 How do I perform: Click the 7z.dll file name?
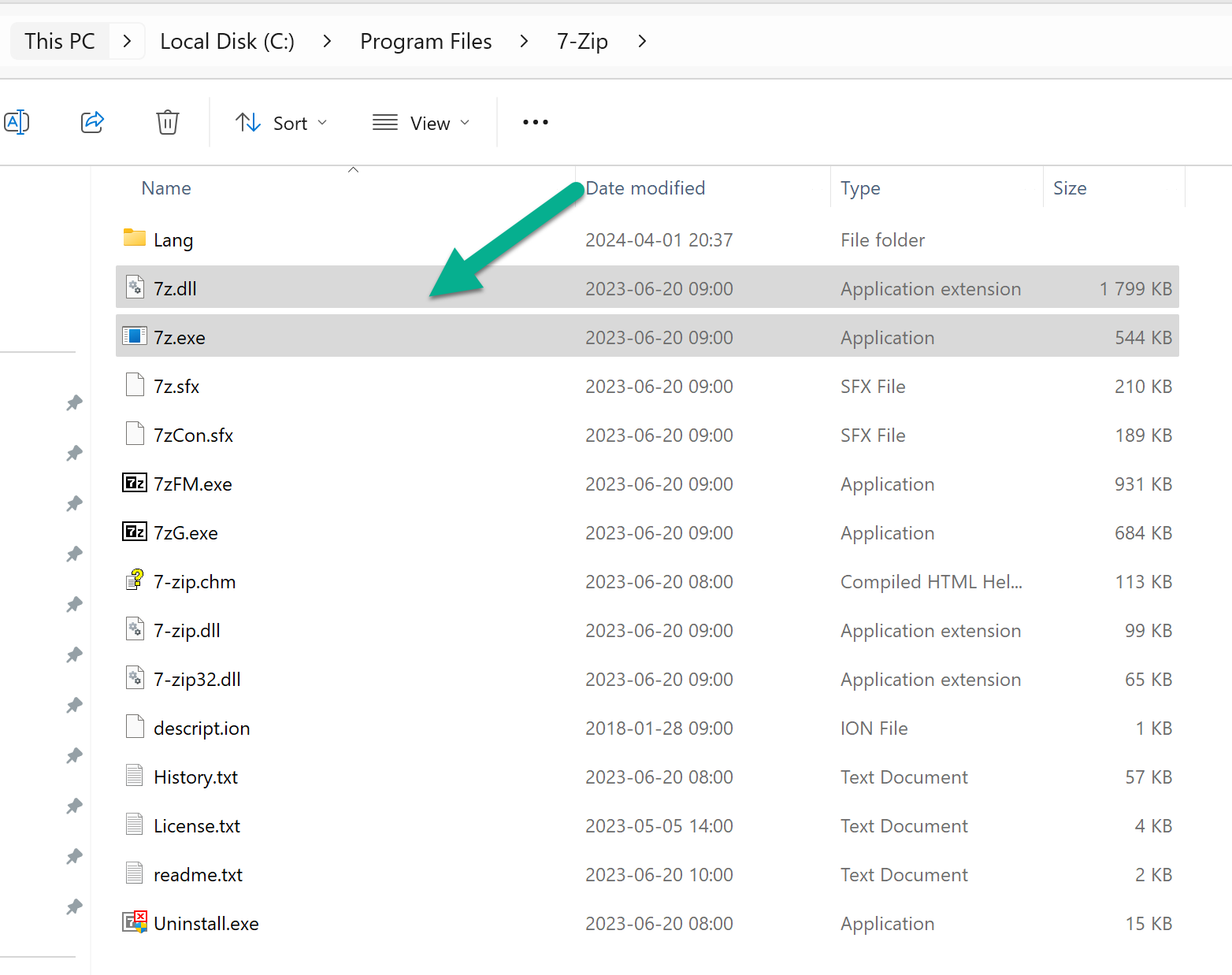pyautogui.click(x=175, y=289)
